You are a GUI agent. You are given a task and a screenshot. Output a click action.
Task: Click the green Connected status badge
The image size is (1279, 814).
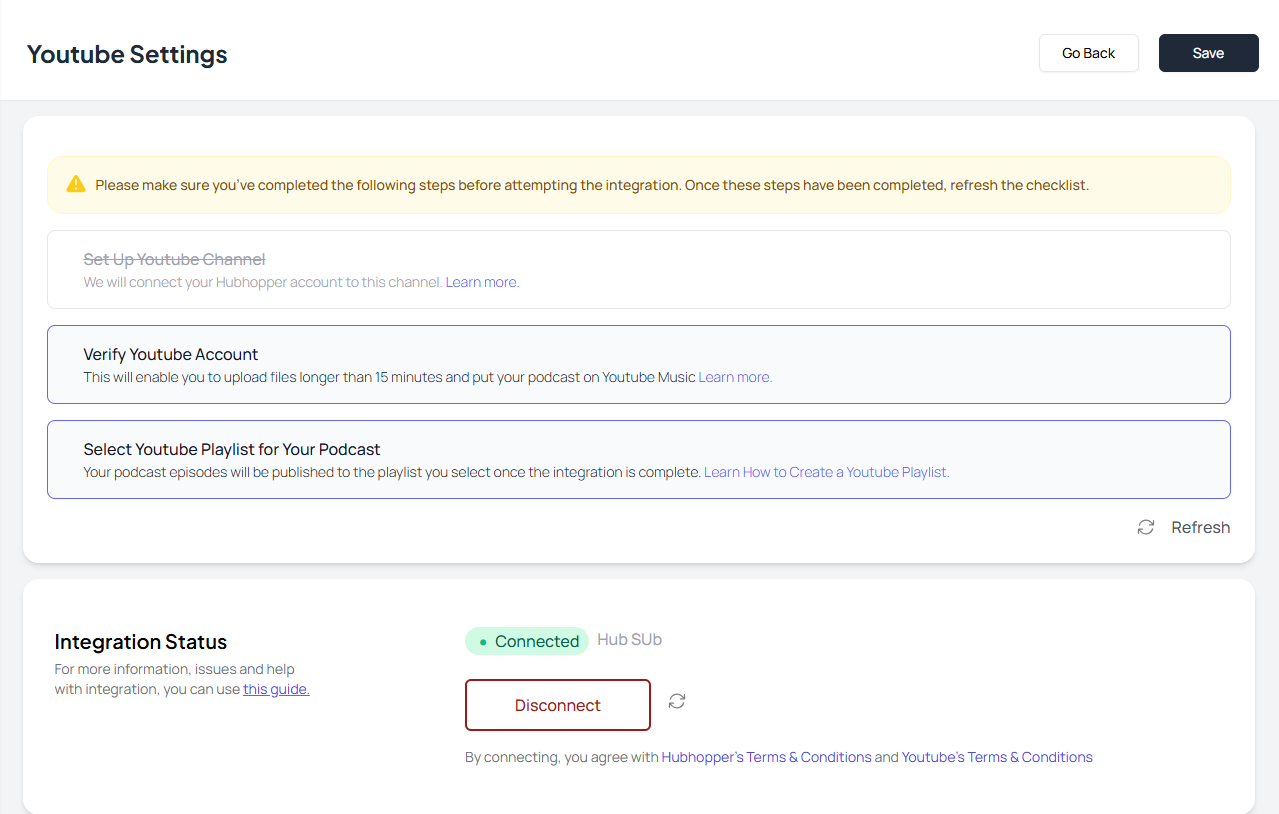click(527, 641)
